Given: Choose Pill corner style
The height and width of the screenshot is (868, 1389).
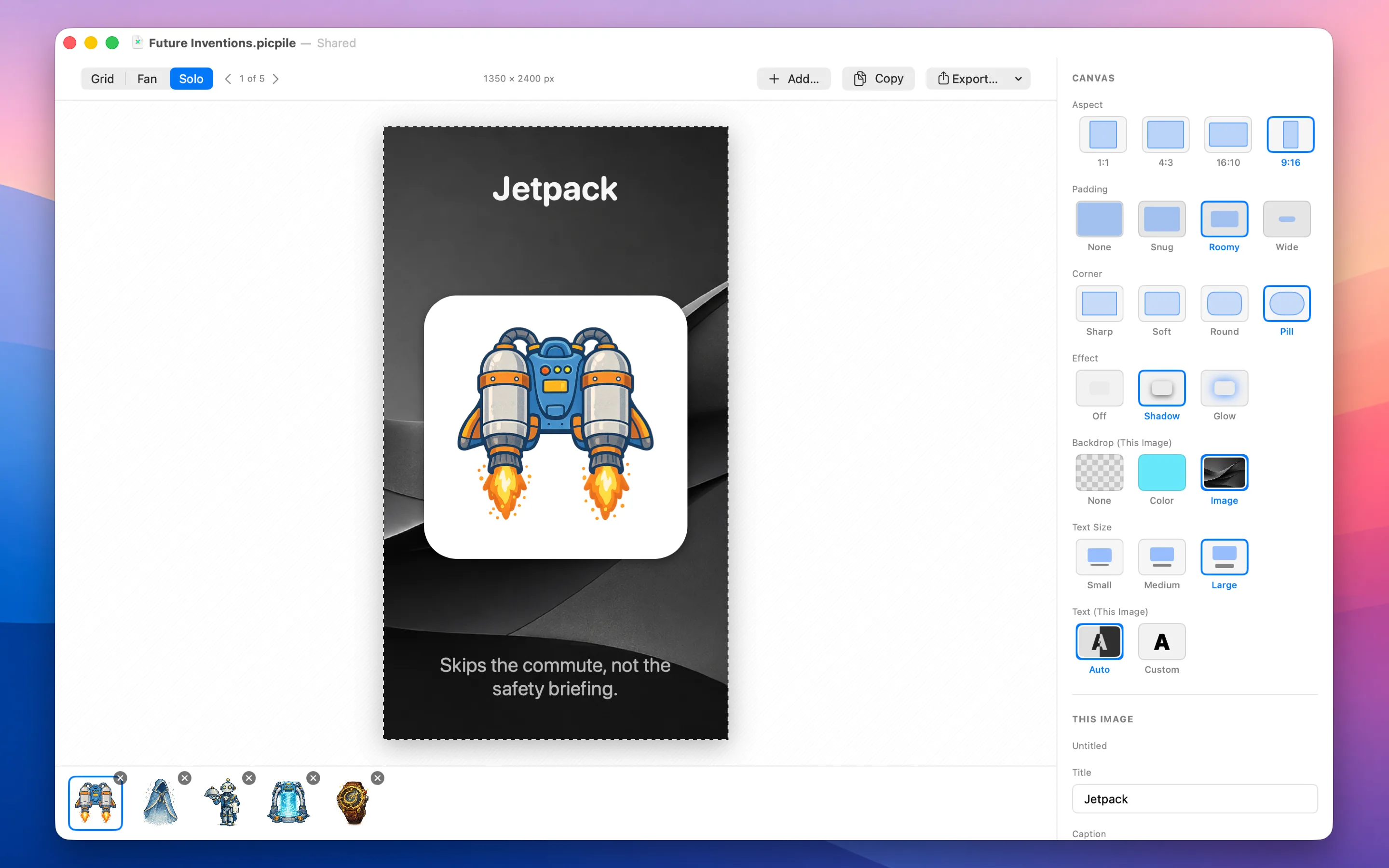Looking at the screenshot, I should [1287, 303].
